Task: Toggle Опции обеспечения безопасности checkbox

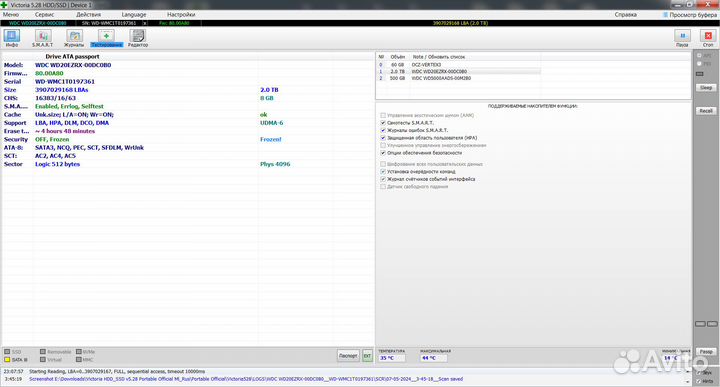Action: pos(383,153)
